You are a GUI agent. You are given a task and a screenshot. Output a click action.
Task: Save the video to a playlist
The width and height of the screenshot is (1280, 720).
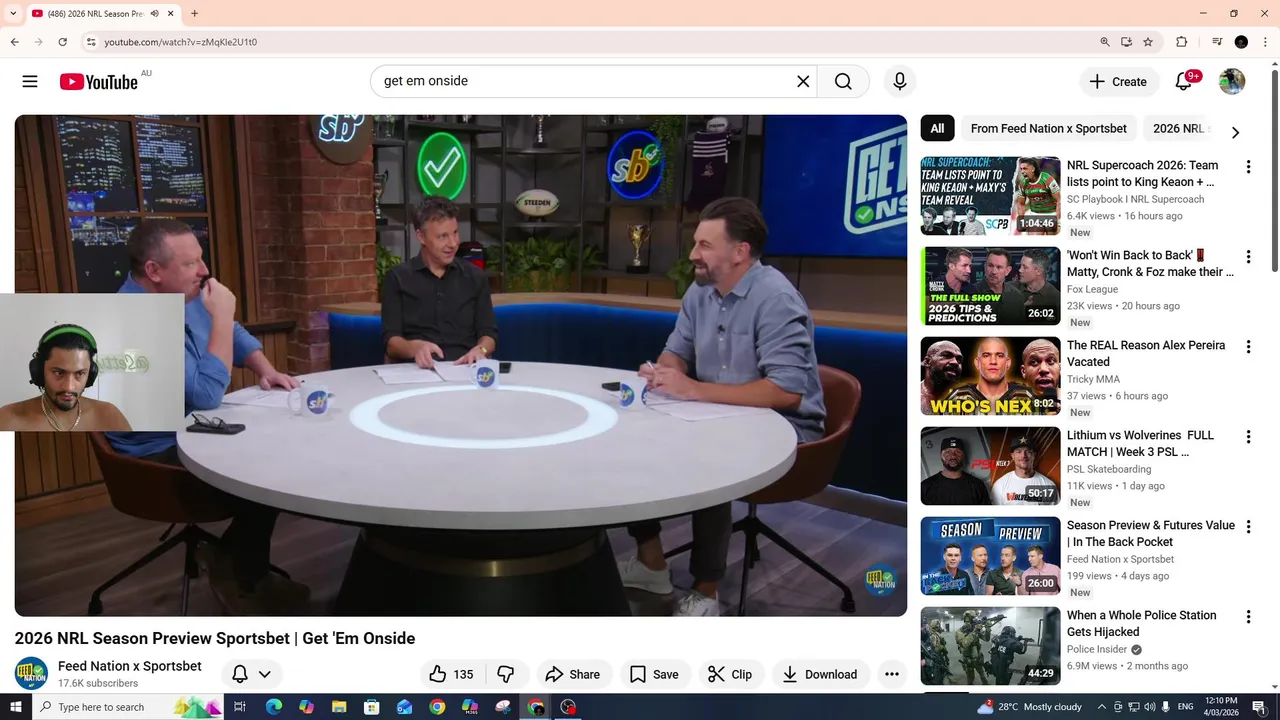pyautogui.click(x=655, y=674)
